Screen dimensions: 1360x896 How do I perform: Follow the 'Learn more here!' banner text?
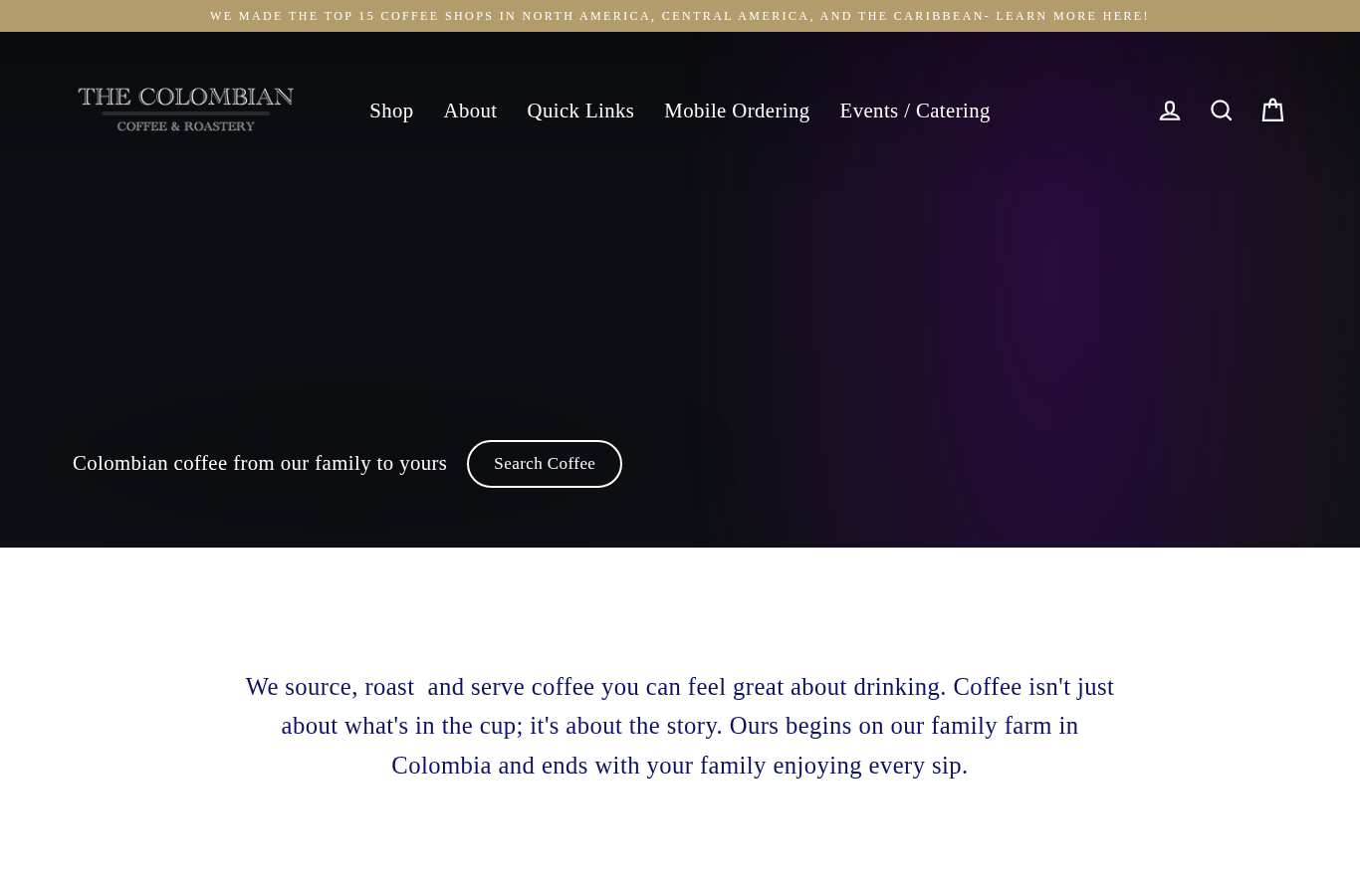1072,16
